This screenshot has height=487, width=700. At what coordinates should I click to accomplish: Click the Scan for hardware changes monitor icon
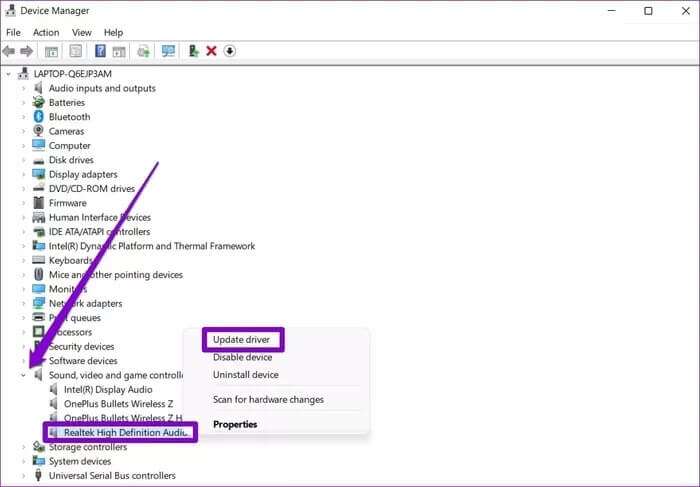tap(168, 51)
